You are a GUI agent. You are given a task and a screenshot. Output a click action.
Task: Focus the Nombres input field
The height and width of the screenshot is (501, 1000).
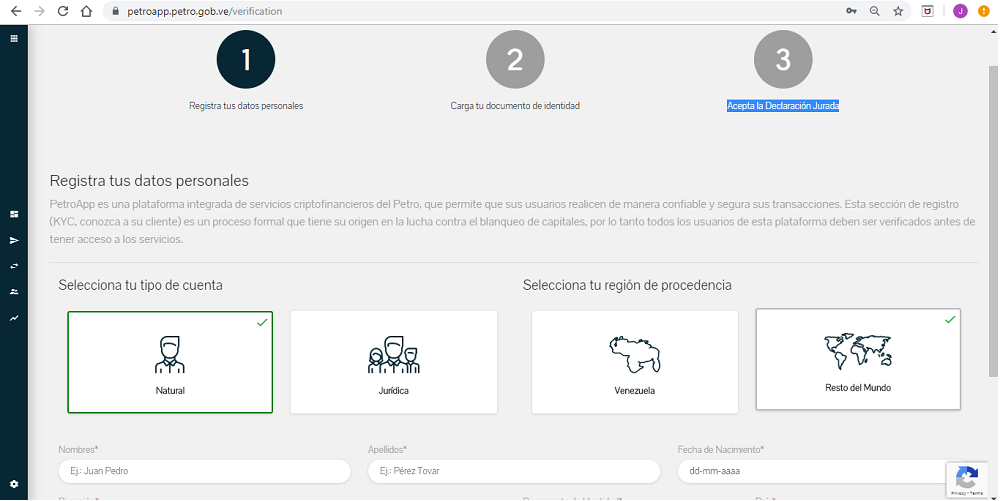(x=205, y=471)
